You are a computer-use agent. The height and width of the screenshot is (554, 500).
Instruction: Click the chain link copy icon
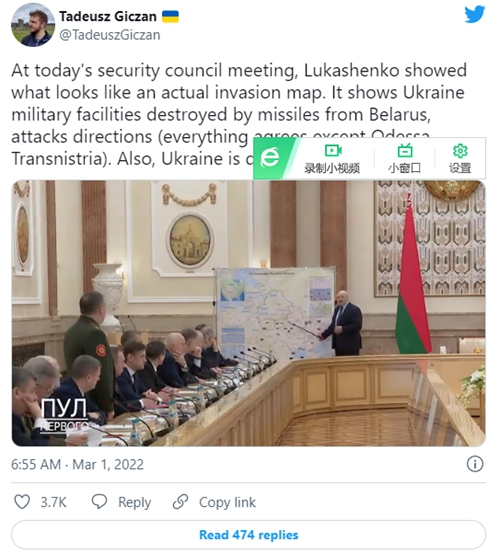coord(181,502)
